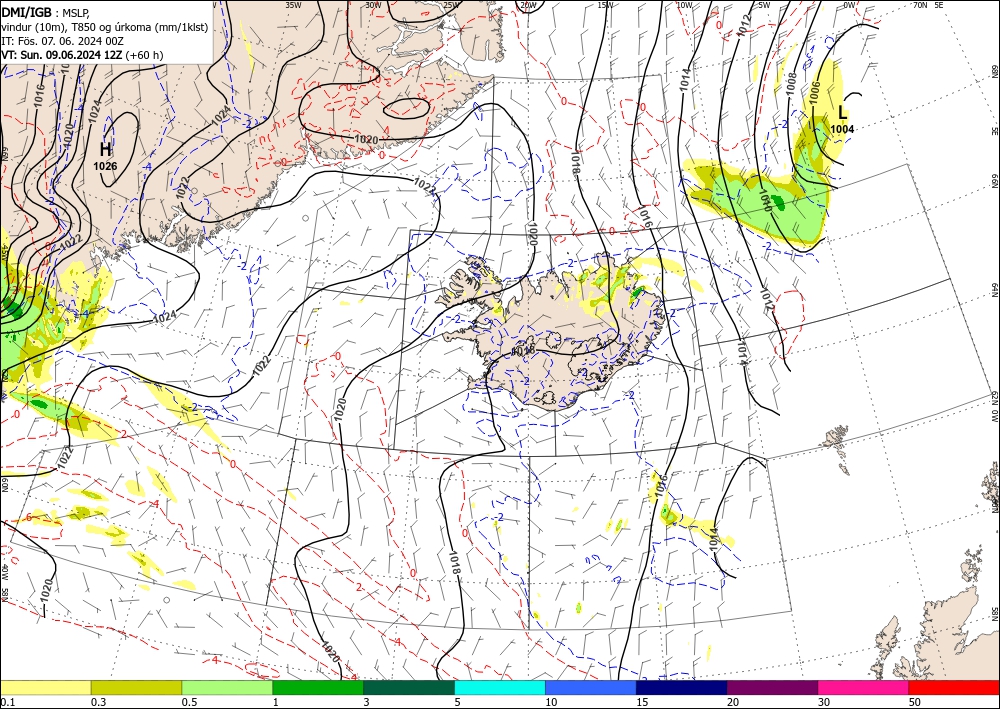Click the legend value '15'
The height and width of the screenshot is (709, 1000).
(x=642, y=702)
